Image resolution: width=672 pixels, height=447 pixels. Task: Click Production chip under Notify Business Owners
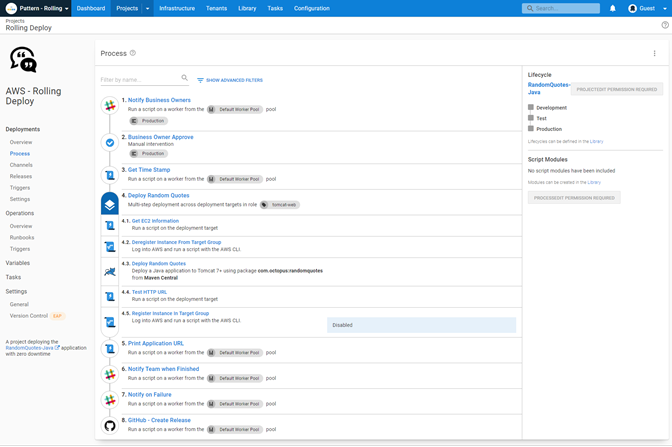pyautogui.click(x=148, y=121)
